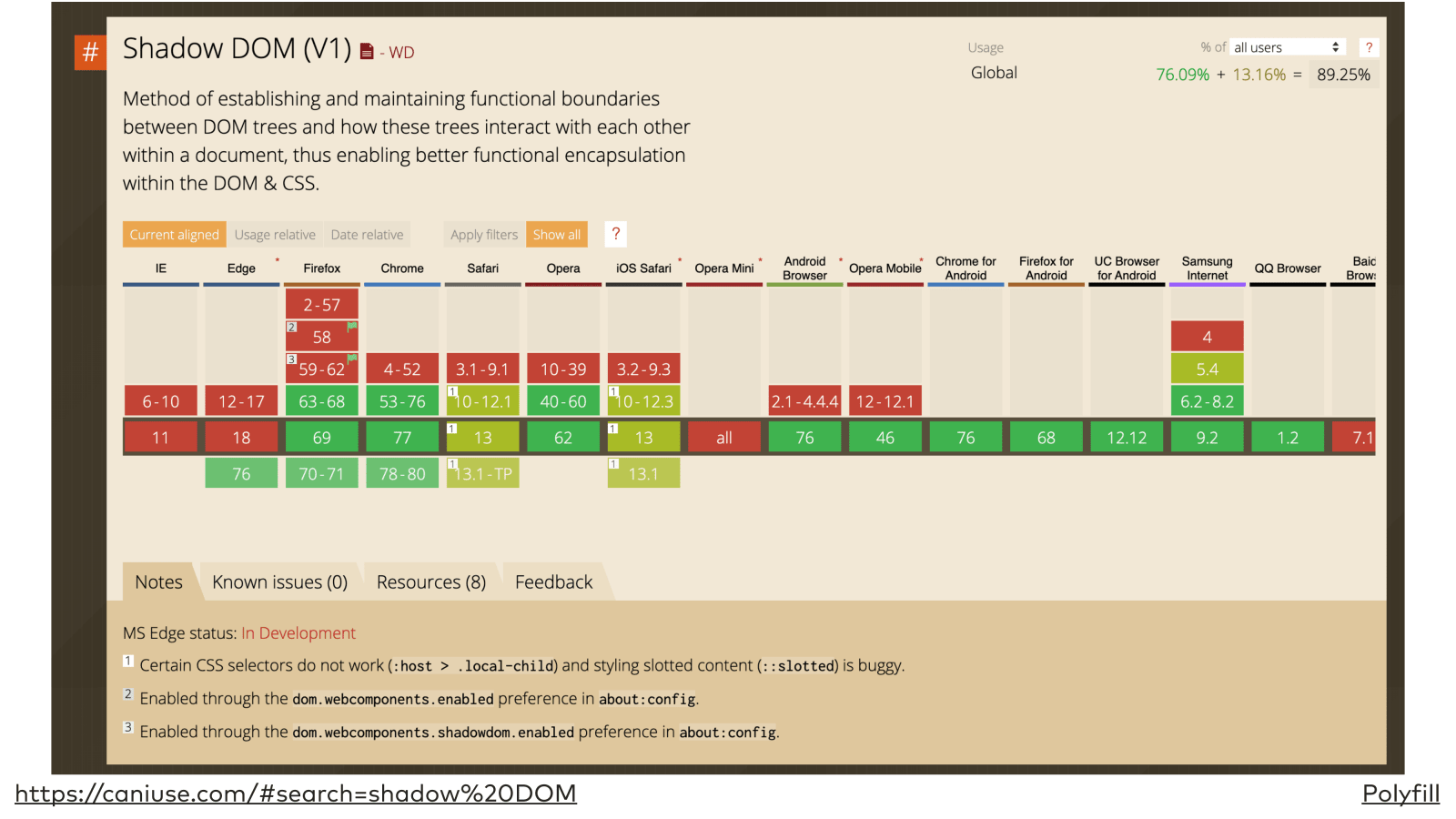Select the Opera Mini column header
This screenshot has width=1456, height=819.
(x=724, y=268)
